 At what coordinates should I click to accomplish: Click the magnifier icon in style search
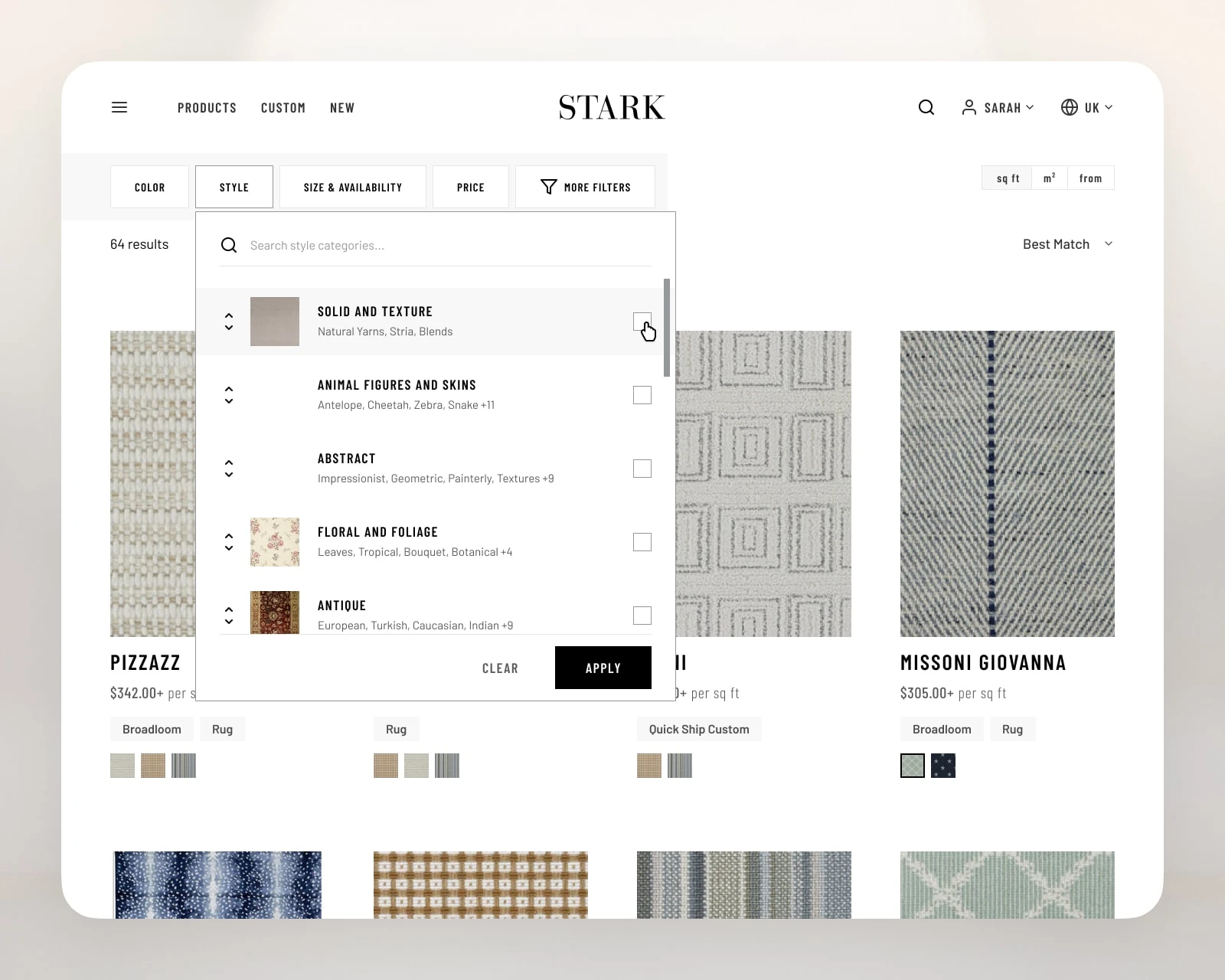(x=229, y=245)
